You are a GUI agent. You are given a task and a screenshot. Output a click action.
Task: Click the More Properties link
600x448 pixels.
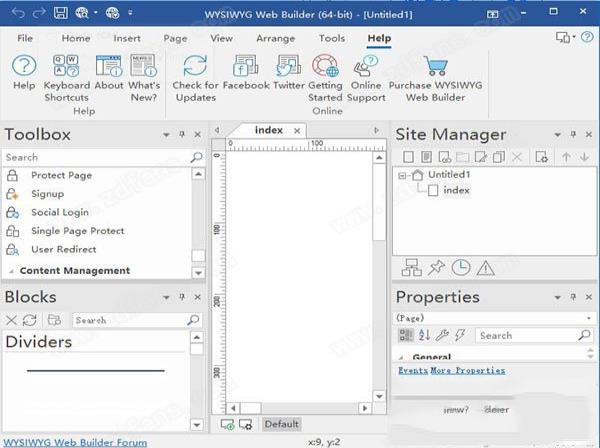[467, 371]
